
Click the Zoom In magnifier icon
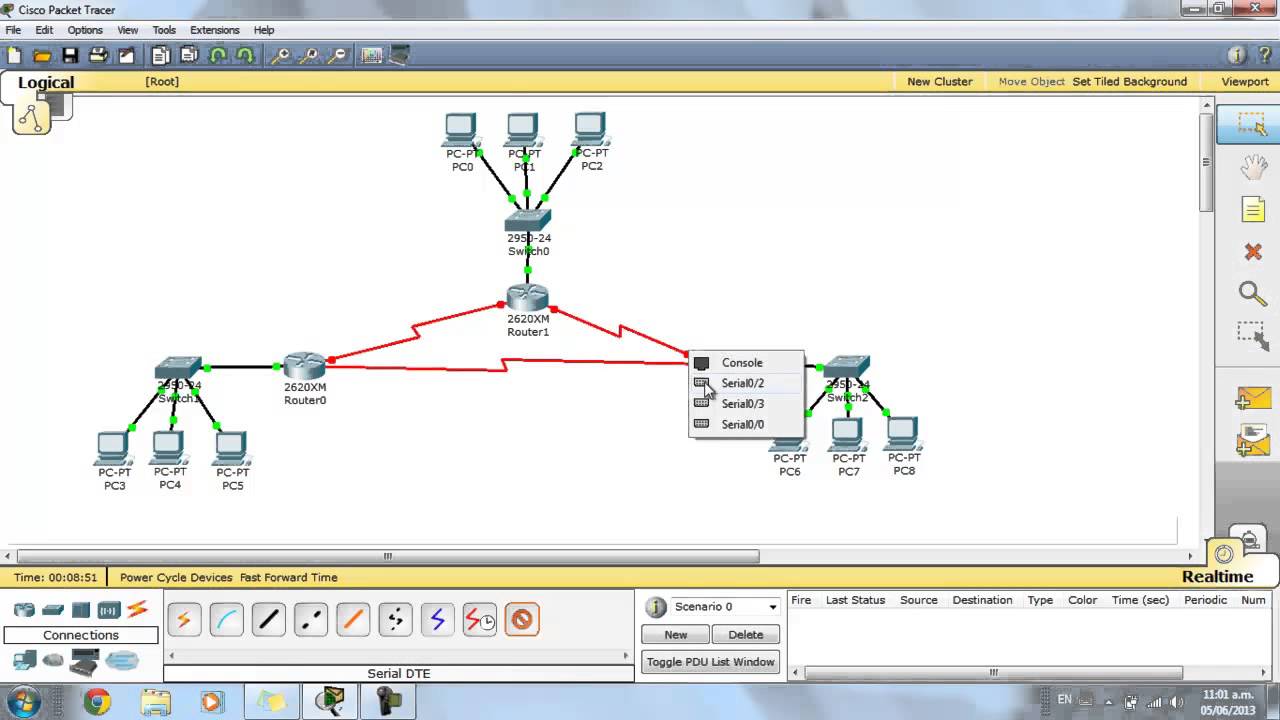(281, 55)
